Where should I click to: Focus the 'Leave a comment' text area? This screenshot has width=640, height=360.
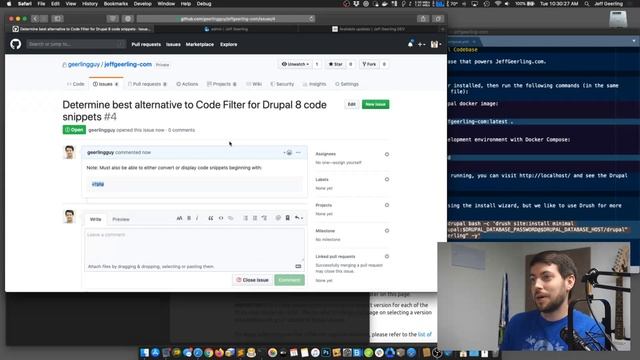[x=194, y=245]
